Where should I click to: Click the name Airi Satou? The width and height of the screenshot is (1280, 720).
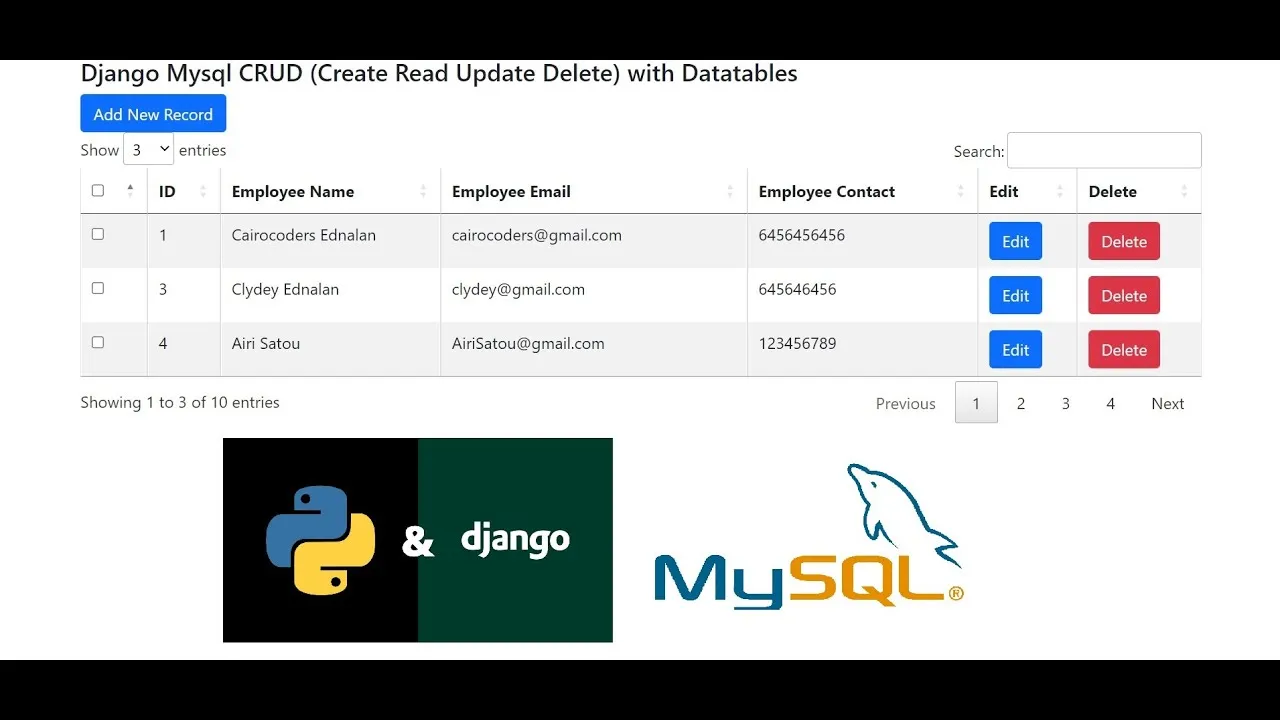[266, 343]
